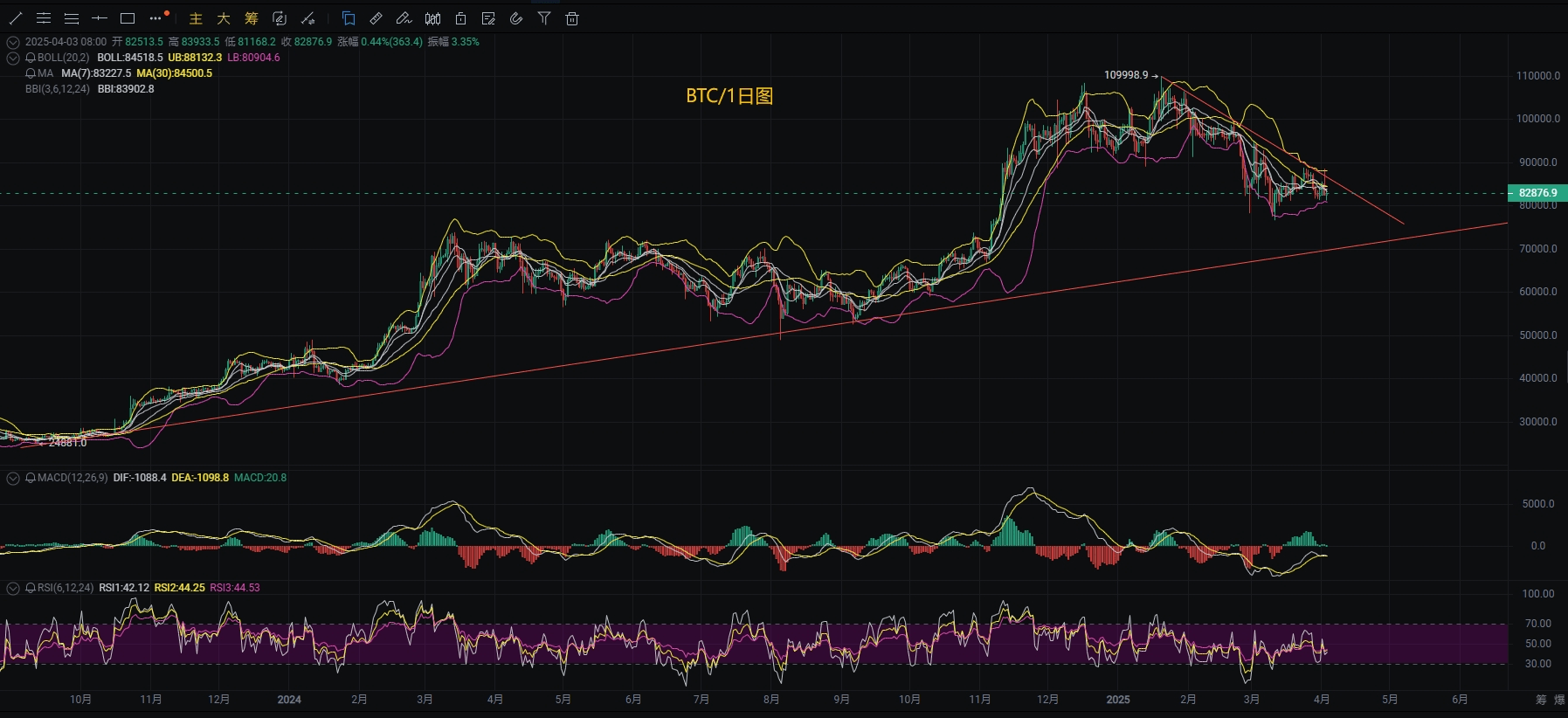The image size is (1568, 718).
Task: Click the BBI(3,6,12,24) indicator label
Action: click(58, 89)
